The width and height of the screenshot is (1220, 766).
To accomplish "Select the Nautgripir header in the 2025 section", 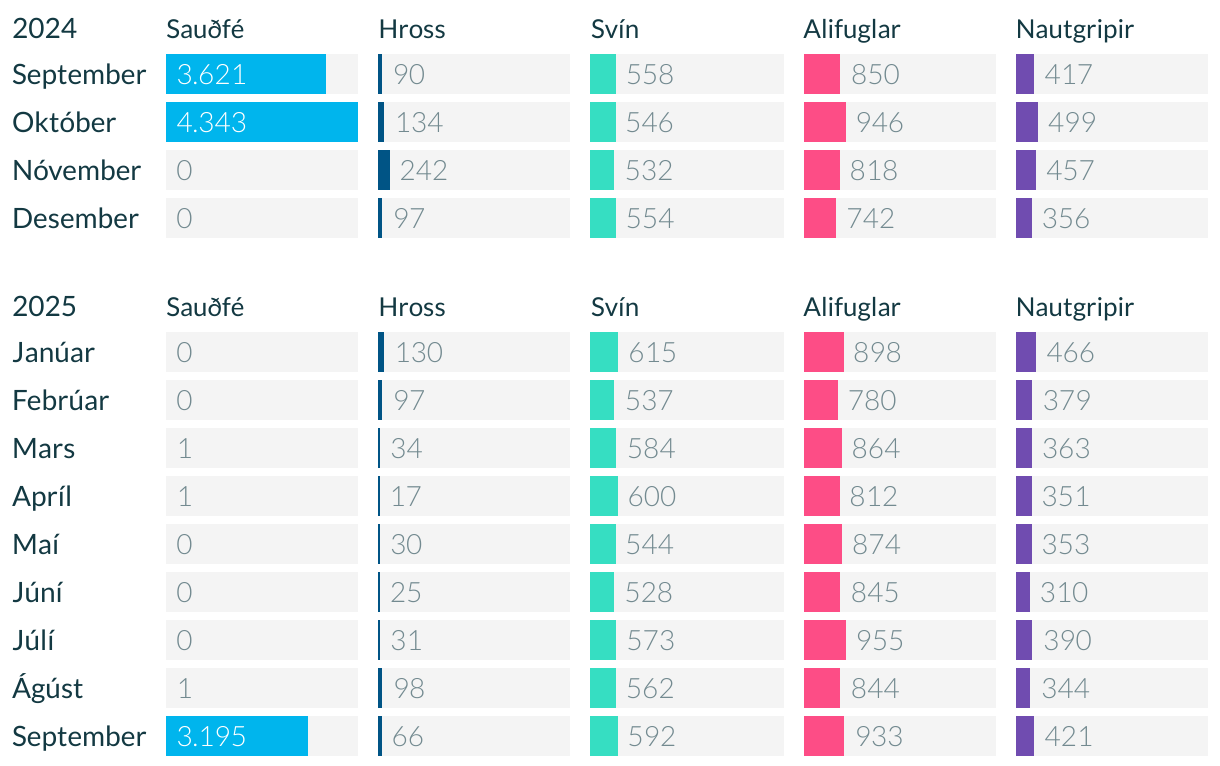I will 1075,307.
